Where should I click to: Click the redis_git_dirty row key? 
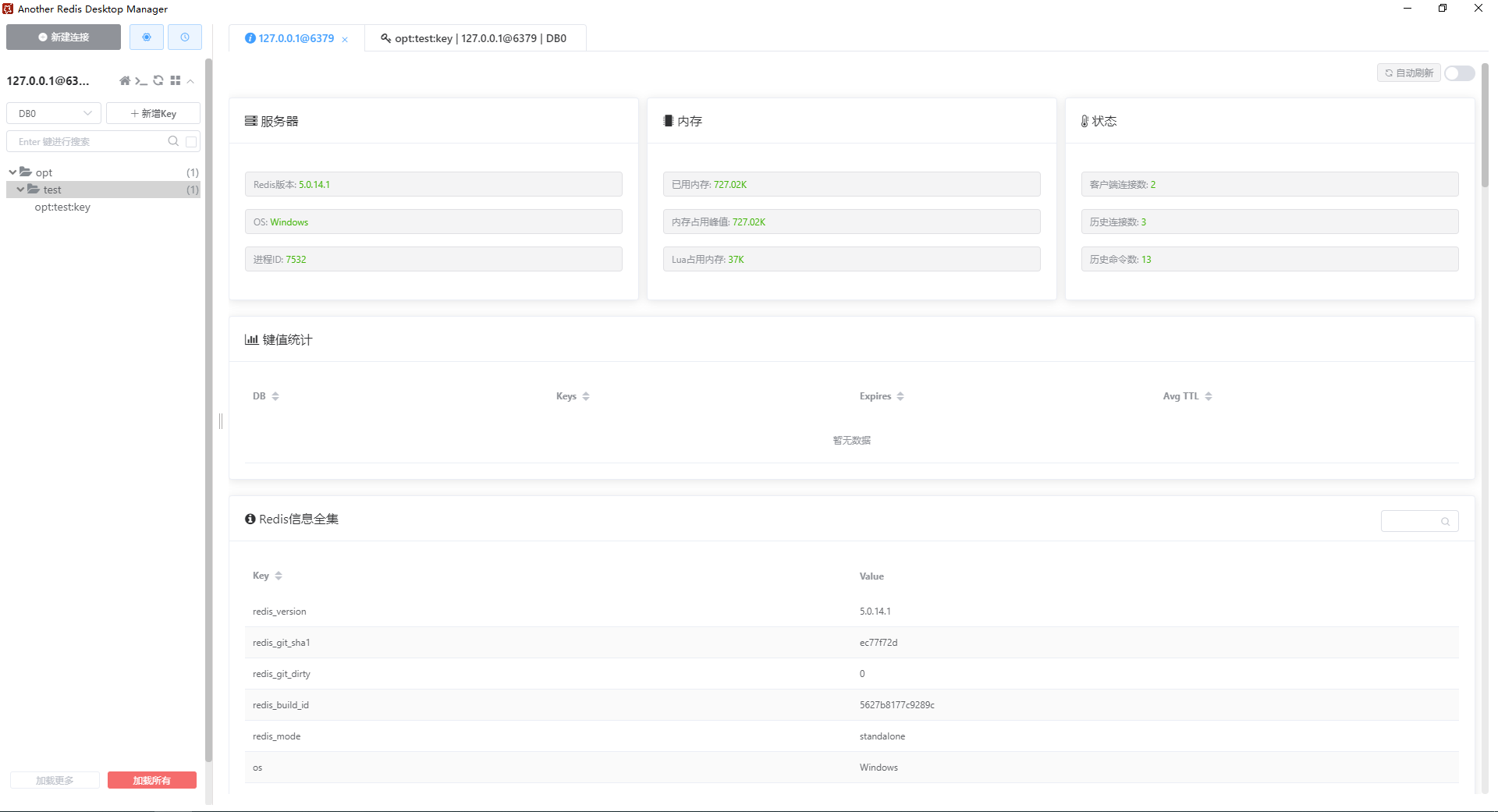[x=282, y=674]
